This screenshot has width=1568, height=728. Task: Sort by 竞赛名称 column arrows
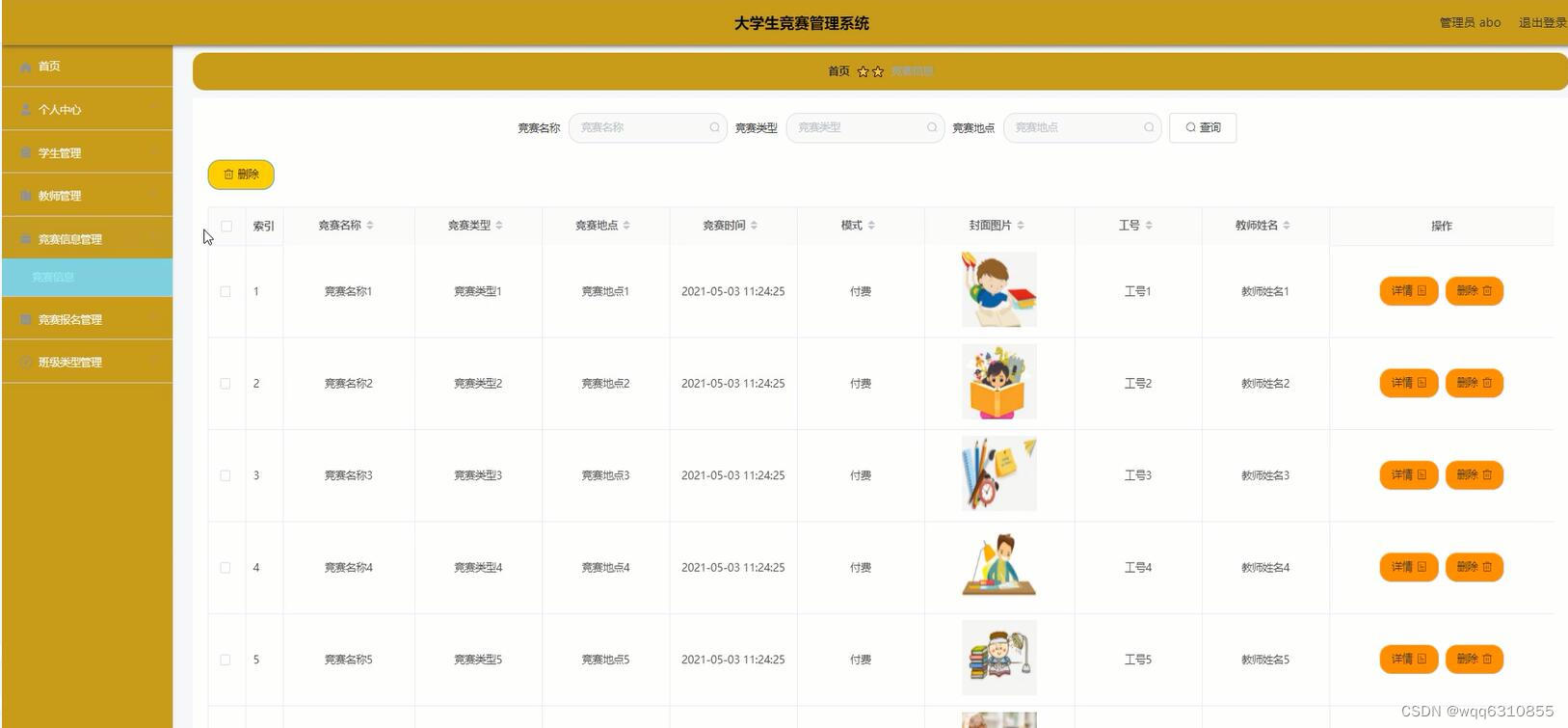(370, 226)
